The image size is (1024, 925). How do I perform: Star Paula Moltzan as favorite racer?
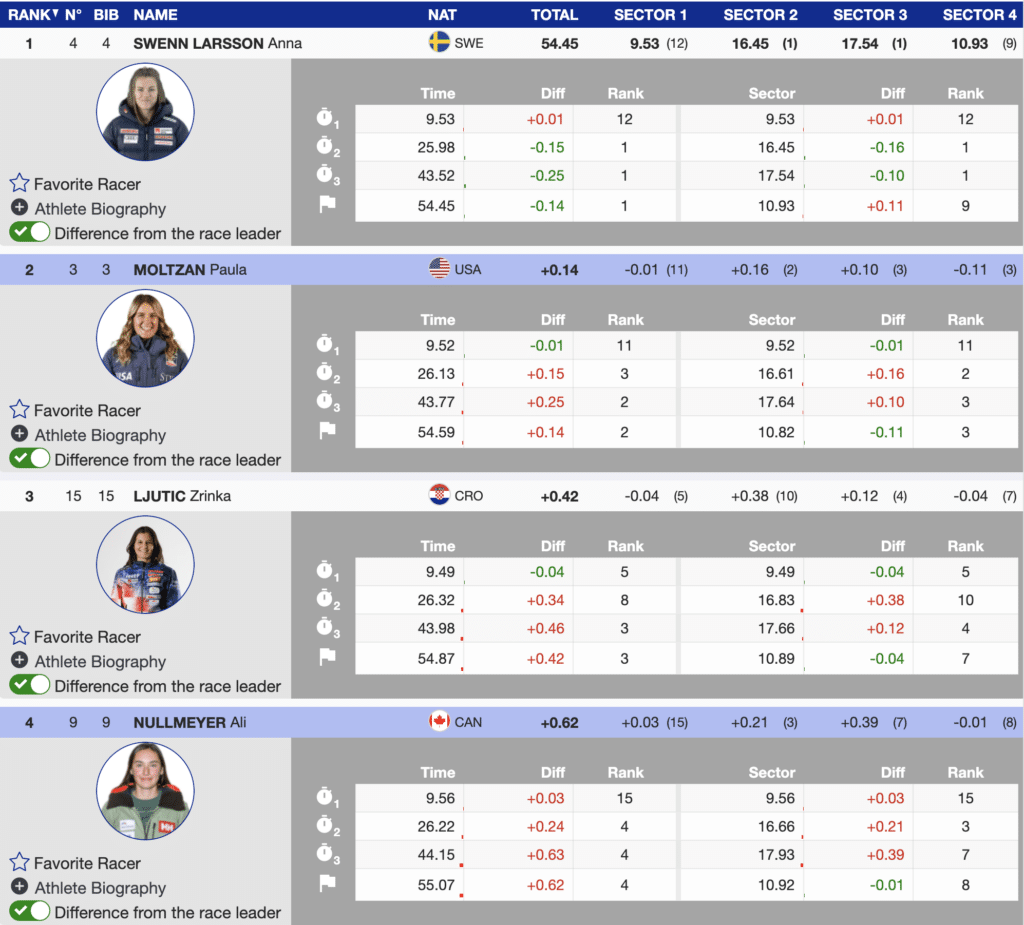19,410
